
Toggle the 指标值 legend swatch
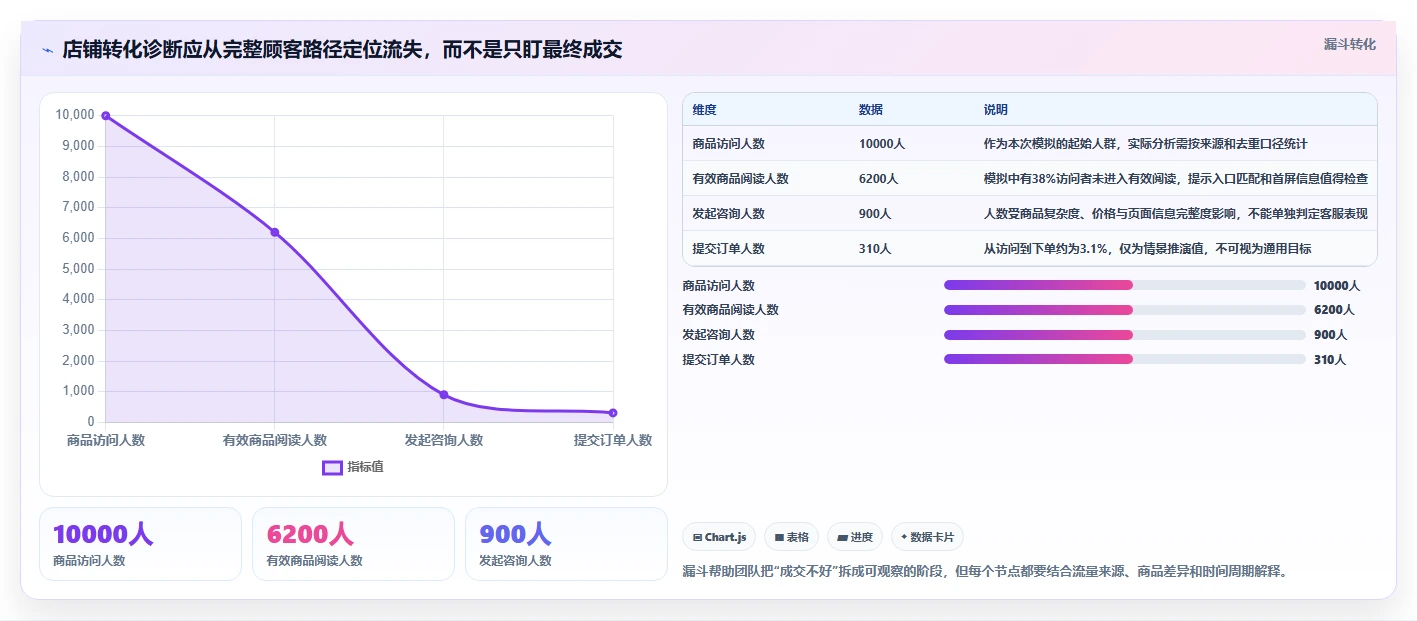click(332, 467)
